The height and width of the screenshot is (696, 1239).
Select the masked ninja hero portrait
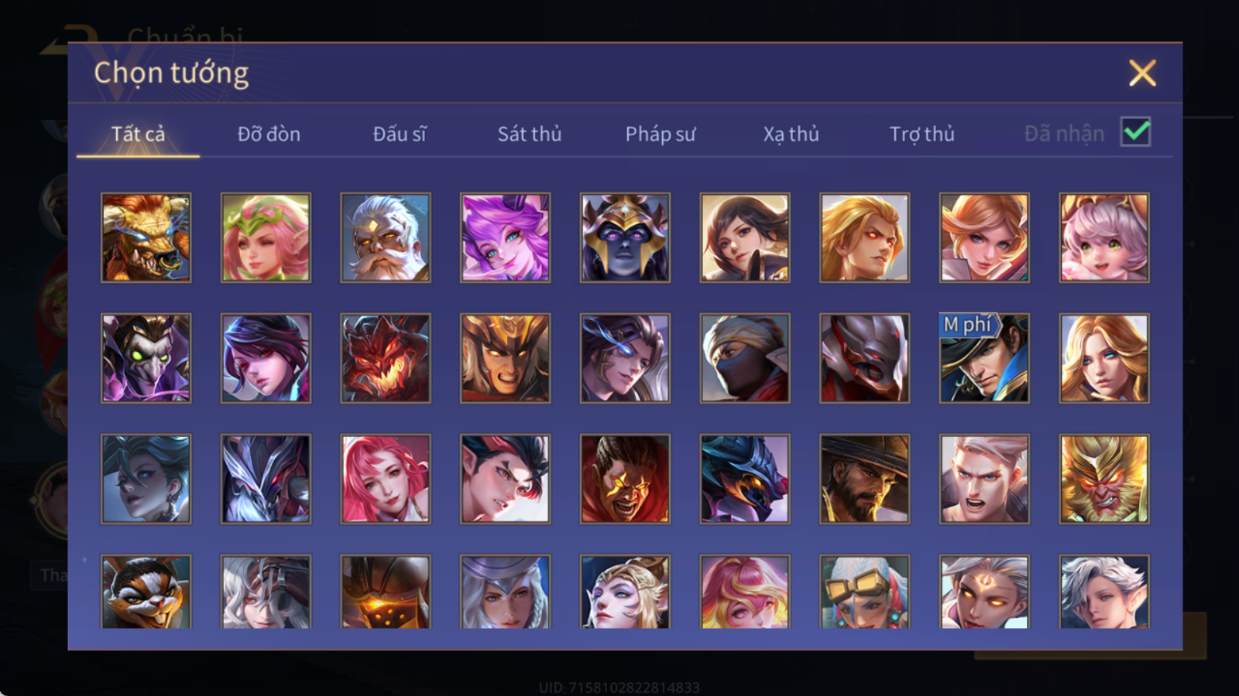pos(745,358)
